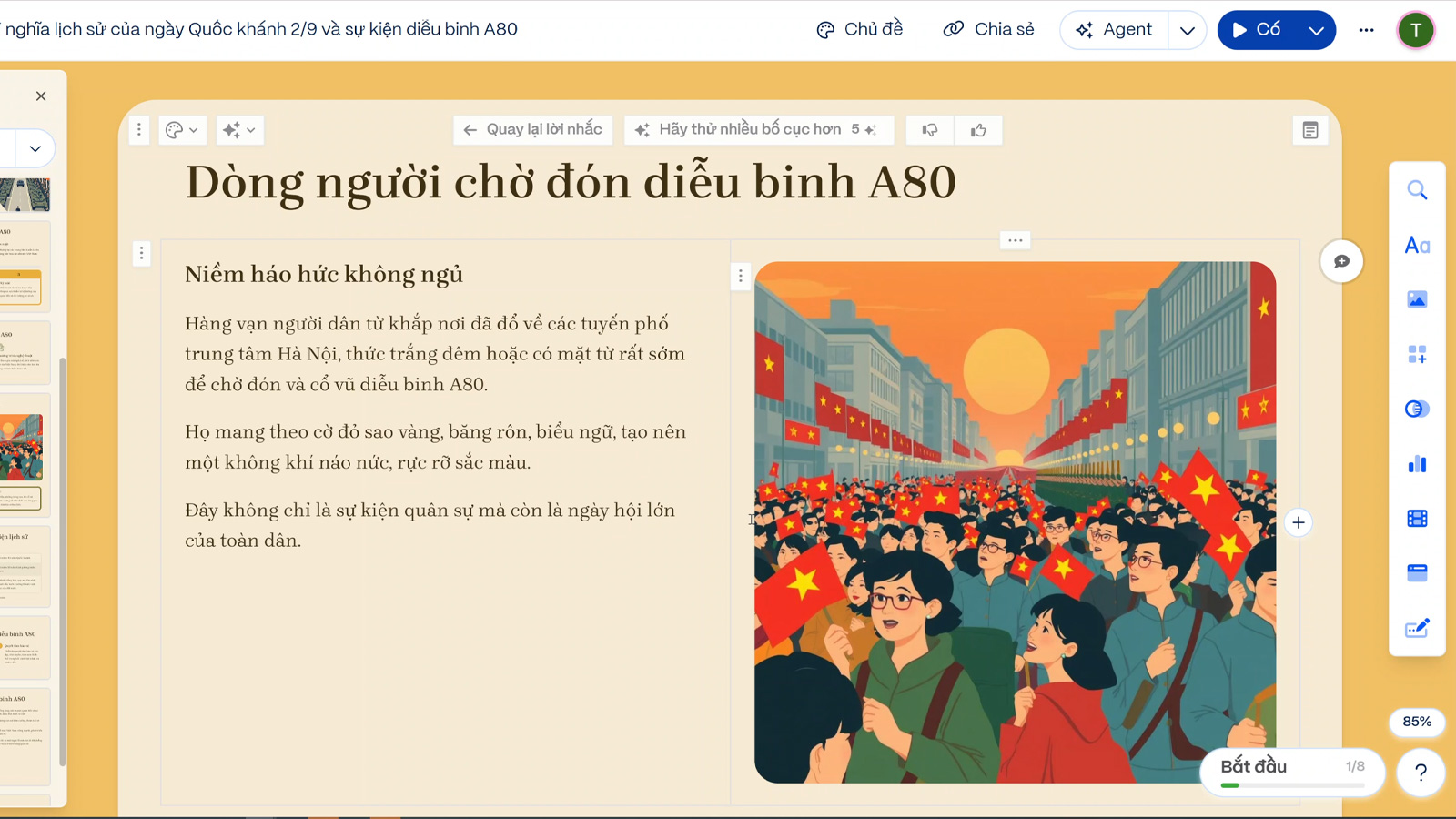Open search icon in right sidebar
The width and height of the screenshot is (1456, 819).
click(x=1417, y=190)
